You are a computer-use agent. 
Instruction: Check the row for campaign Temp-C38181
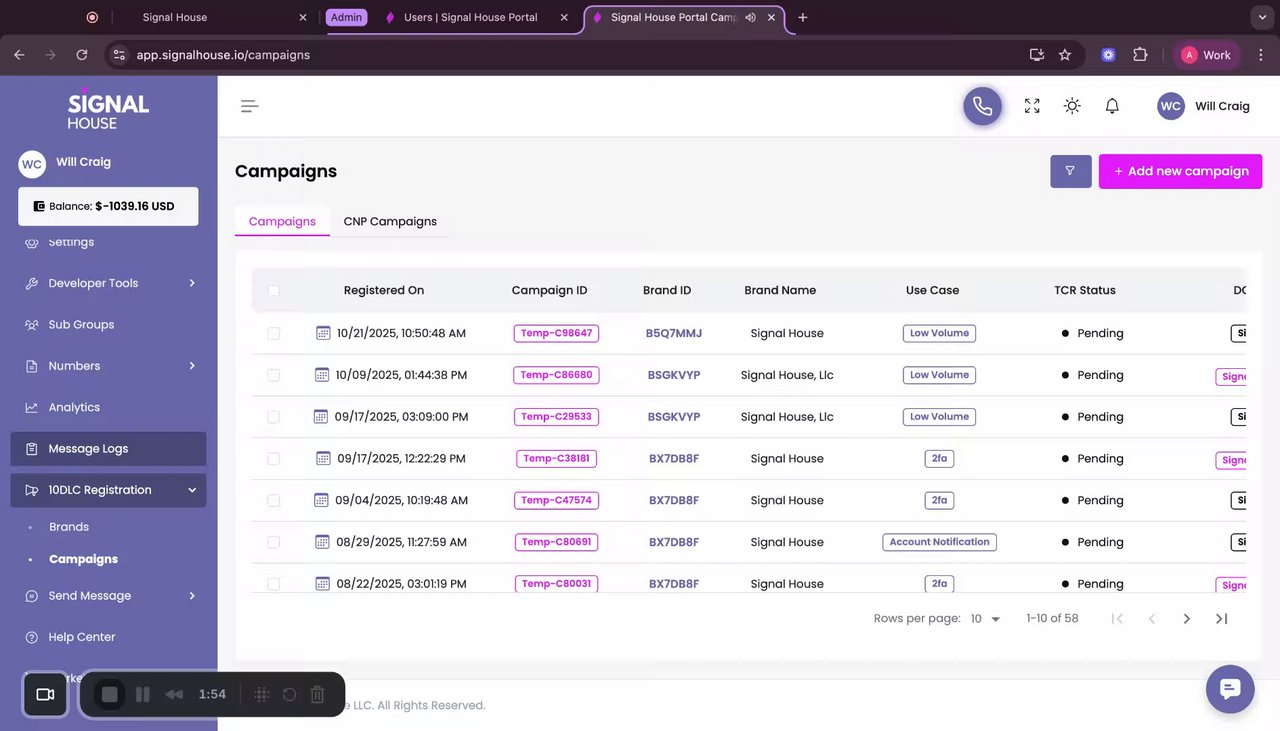[274, 459]
